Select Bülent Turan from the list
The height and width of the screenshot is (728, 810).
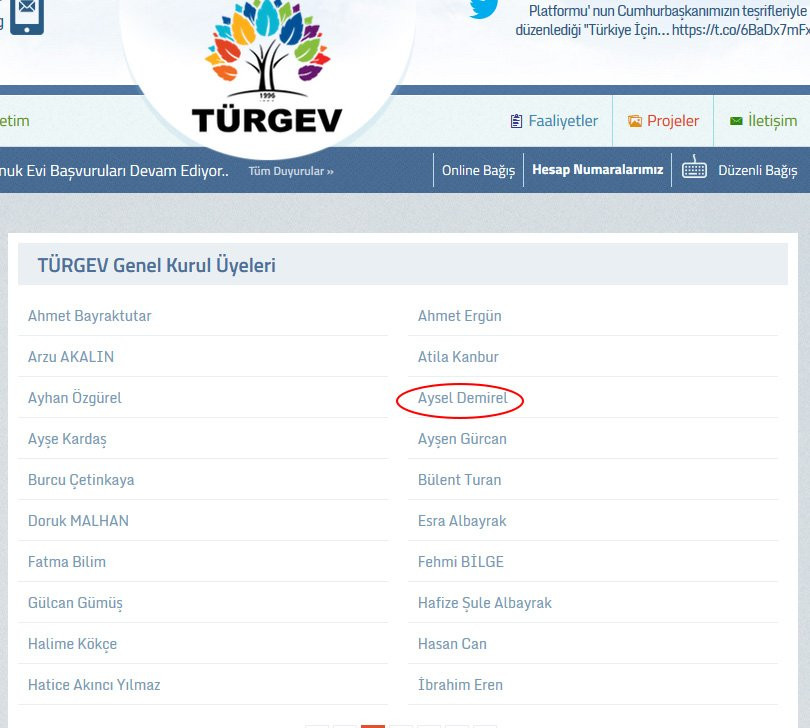click(x=459, y=479)
